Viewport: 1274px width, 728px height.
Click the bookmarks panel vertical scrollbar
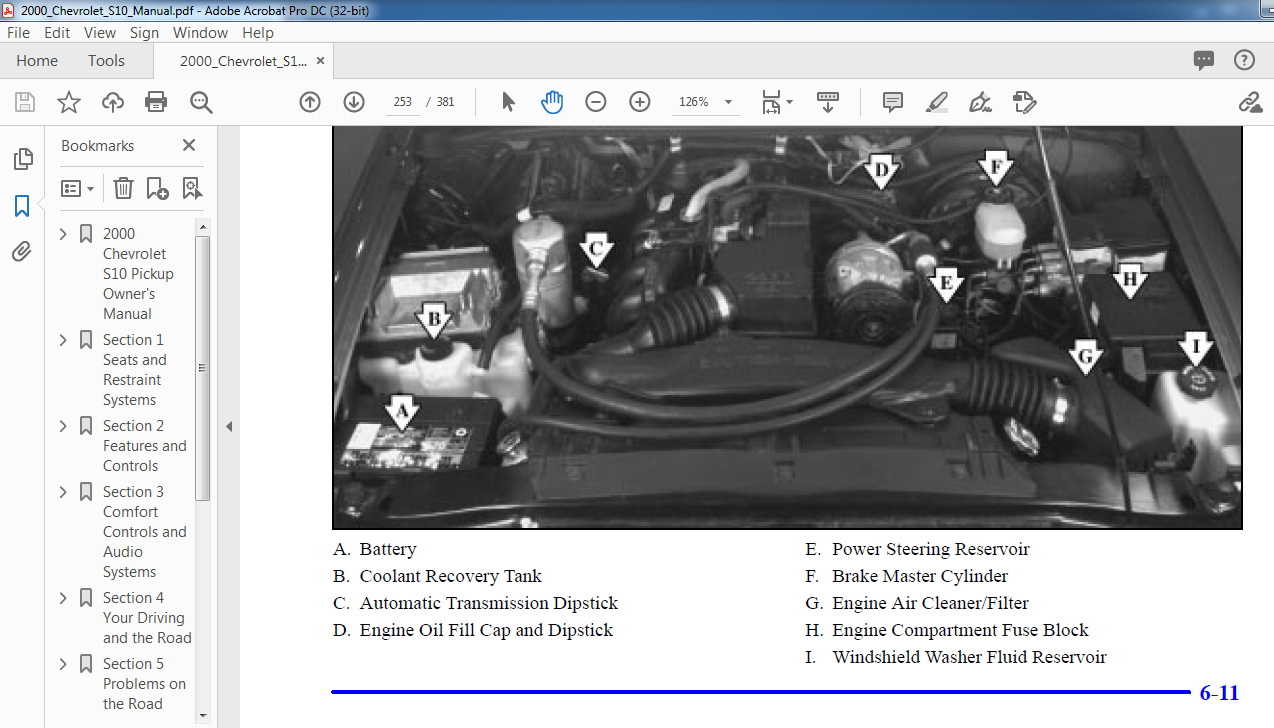[203, 368]
